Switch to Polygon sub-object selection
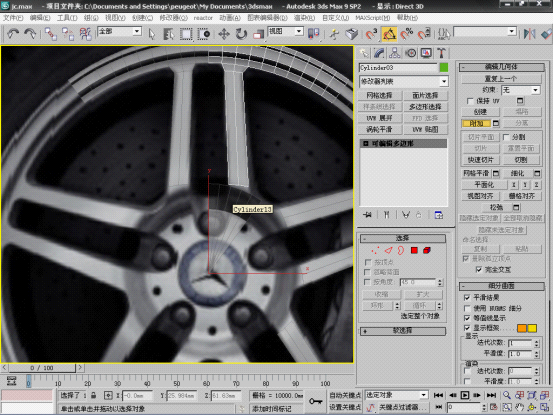Viewport: 553px width, 415px height. pyautogui.click(x=414, y=250)
